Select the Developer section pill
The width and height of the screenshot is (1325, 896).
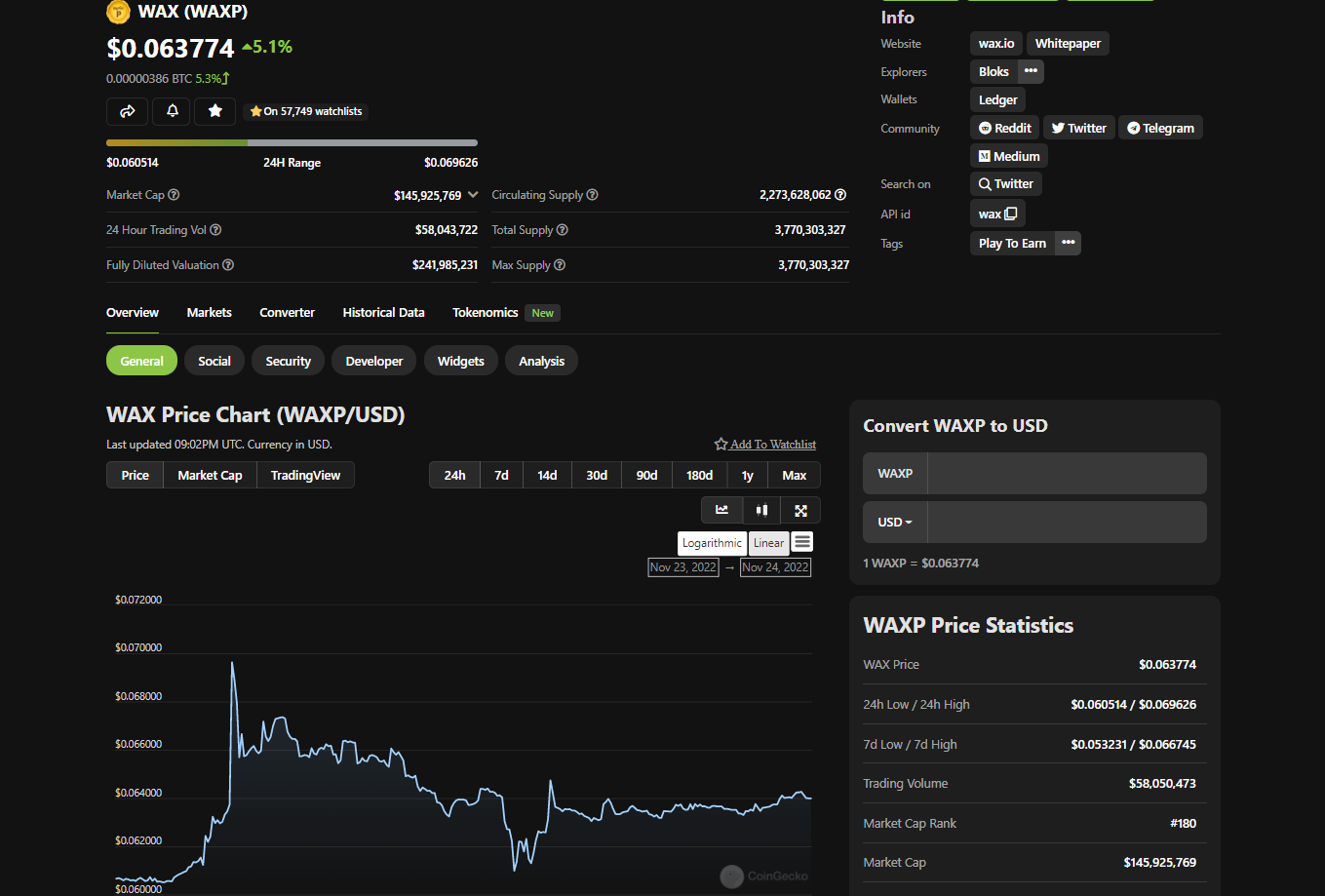click(374, 361)
